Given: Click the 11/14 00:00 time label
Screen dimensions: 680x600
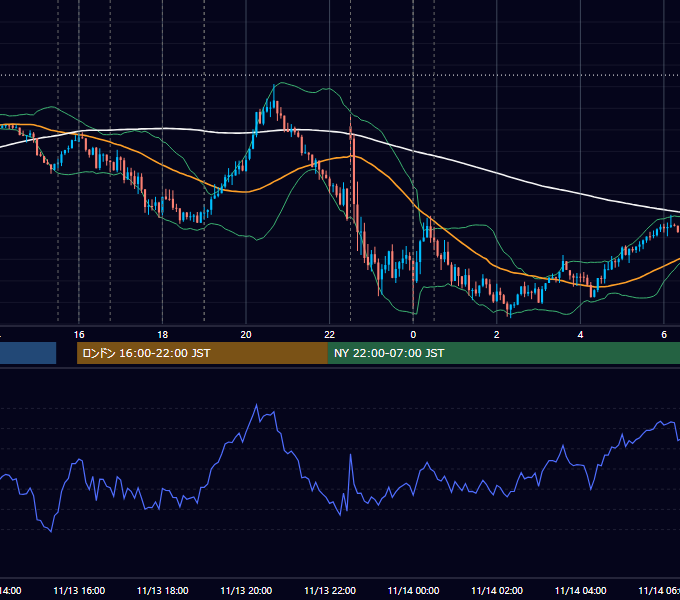Looking at the screenshot, I should click(x=413, y=590).
